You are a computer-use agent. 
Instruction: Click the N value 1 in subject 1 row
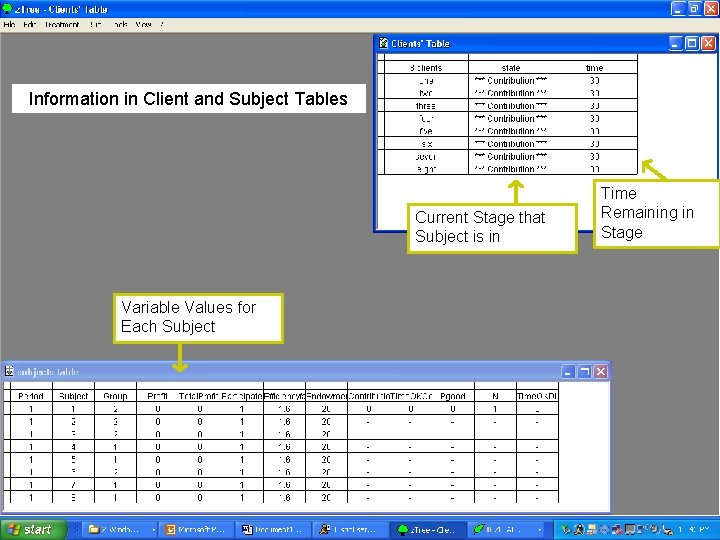point(495,409)
